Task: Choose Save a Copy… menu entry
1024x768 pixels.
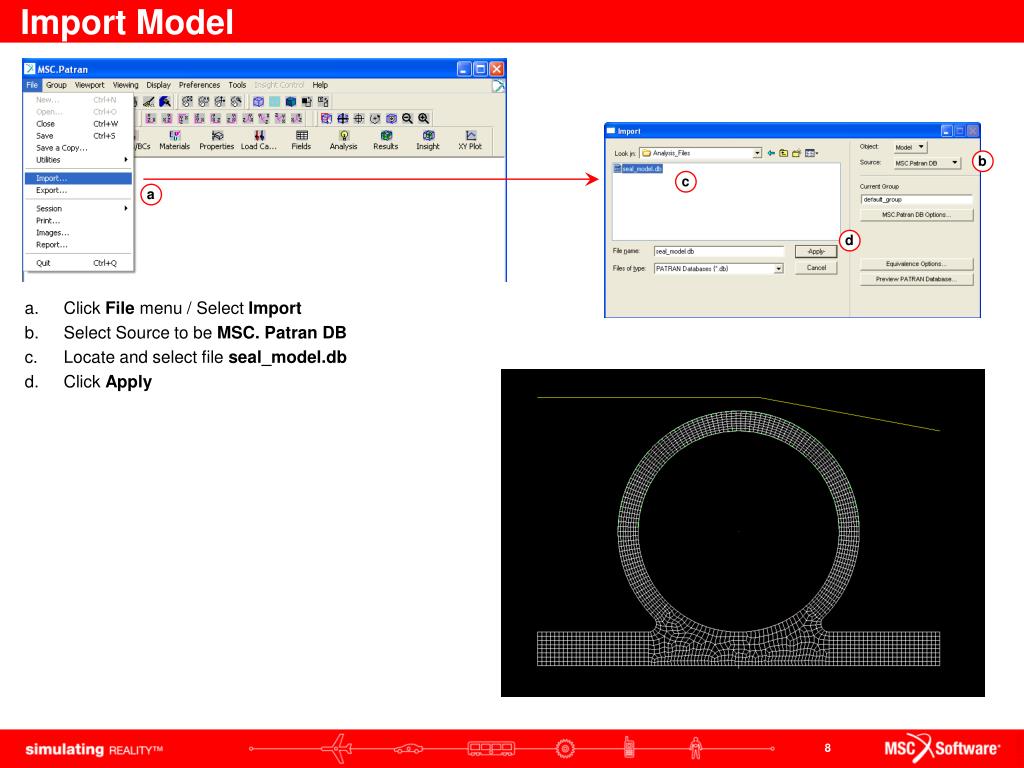Action: 78,148
